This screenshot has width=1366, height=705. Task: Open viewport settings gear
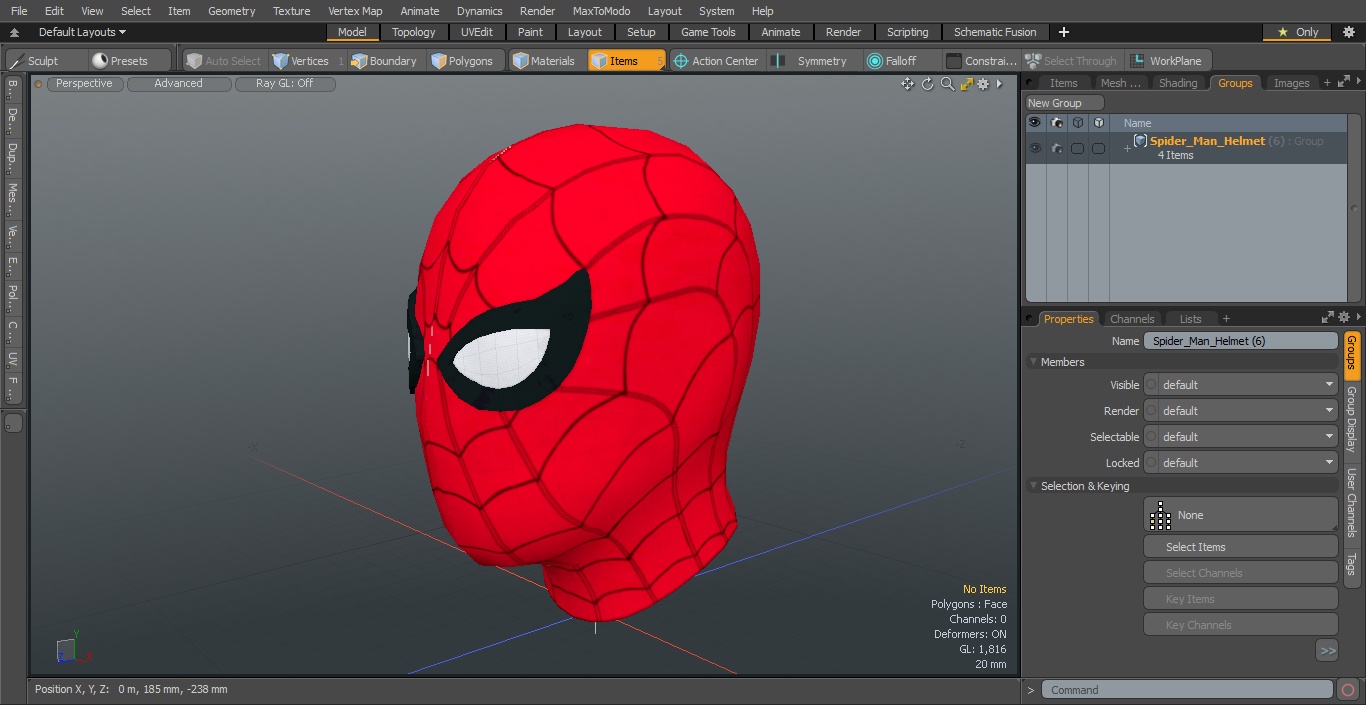click(983, 84)
